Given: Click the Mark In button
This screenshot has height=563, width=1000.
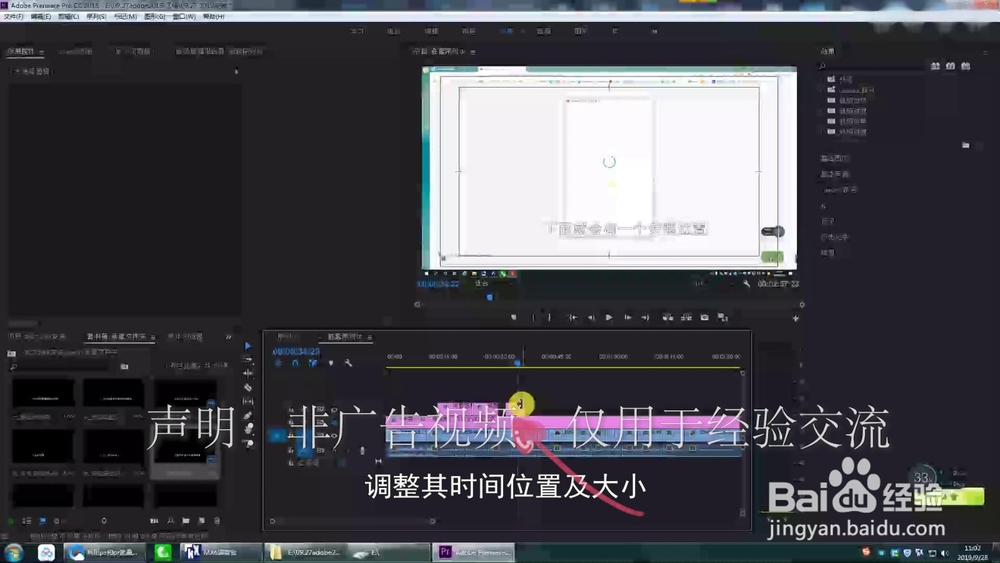Looking at the screenshot, I should pos(533,318).
